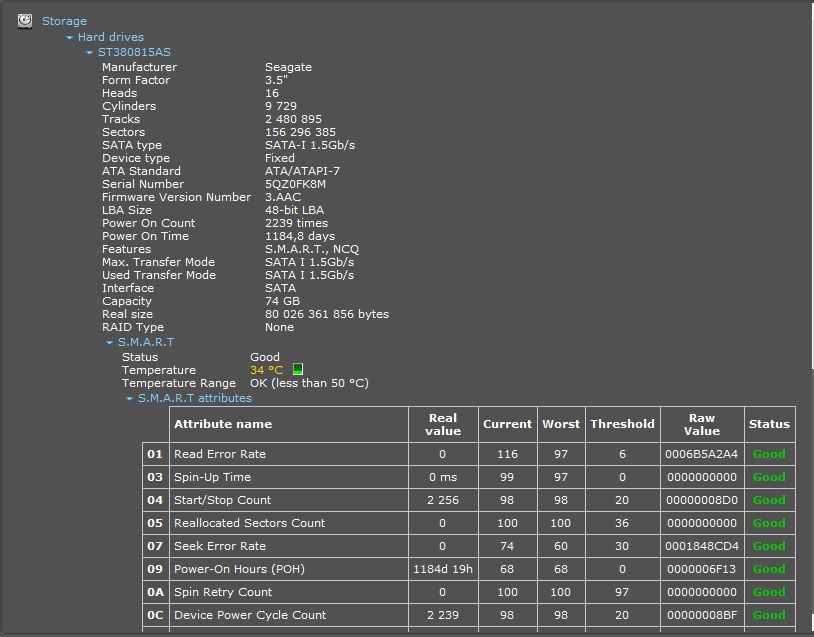Image resolution: width=814 pixels, height=637 pixels.
Task: Click the green temperature indicator icon
Action: [298, 369]
